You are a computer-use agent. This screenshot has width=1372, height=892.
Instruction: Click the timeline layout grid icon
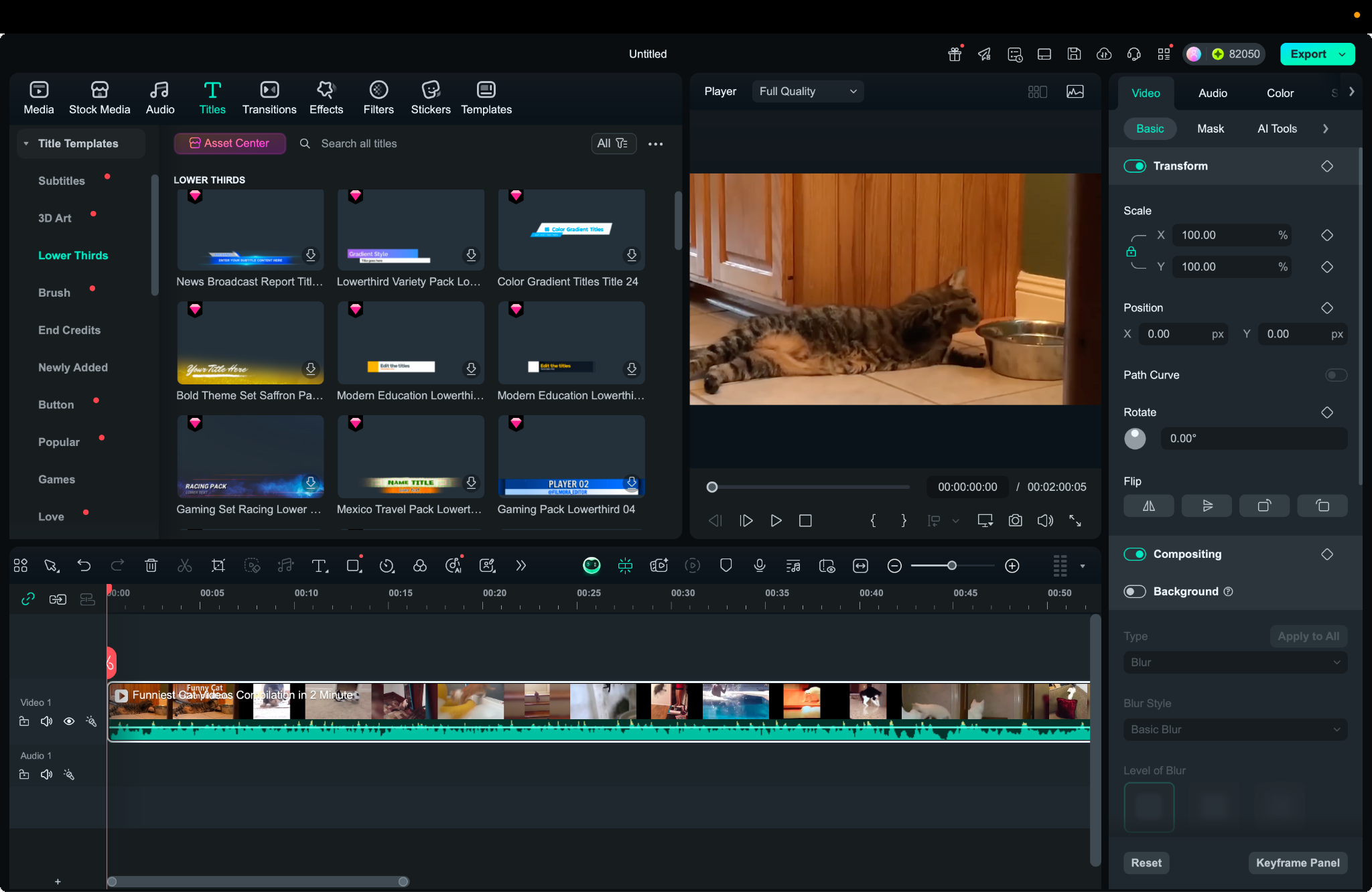21,566
